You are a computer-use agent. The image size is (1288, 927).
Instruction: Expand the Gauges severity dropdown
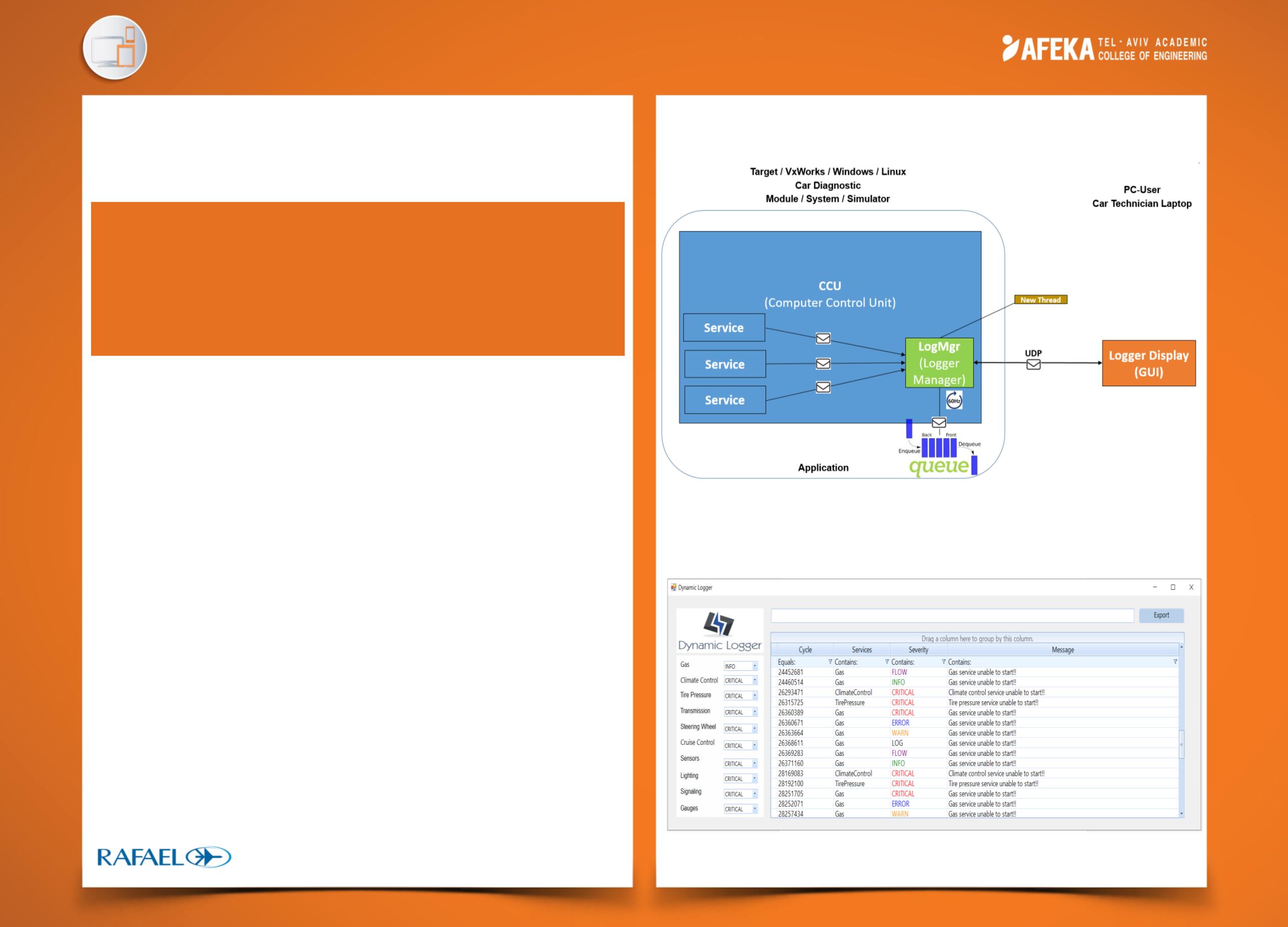coord(755,809)
